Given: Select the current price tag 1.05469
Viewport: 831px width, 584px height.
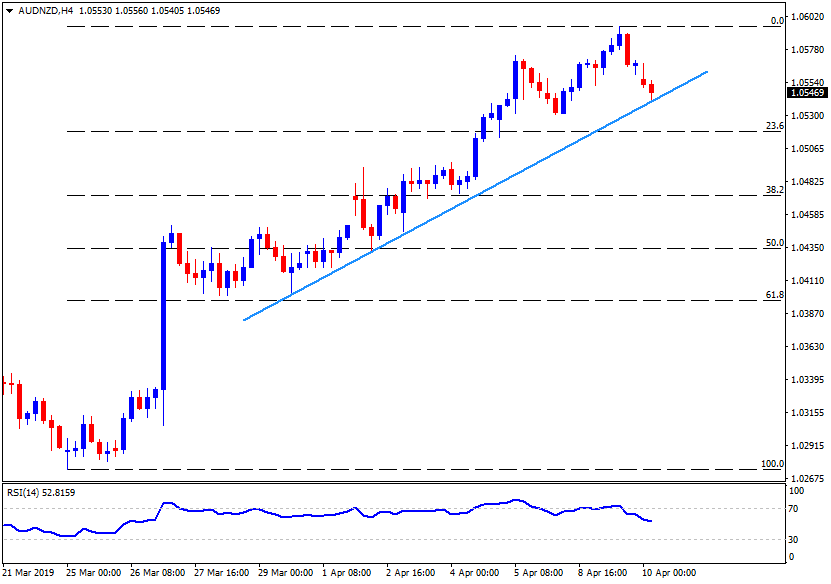Looking at the screenshot, I should point(806,93).
